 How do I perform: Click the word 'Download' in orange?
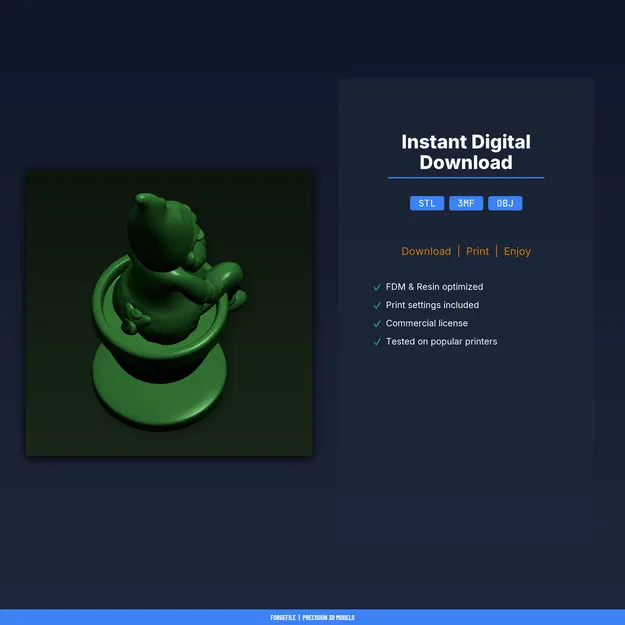click(426, 251)
